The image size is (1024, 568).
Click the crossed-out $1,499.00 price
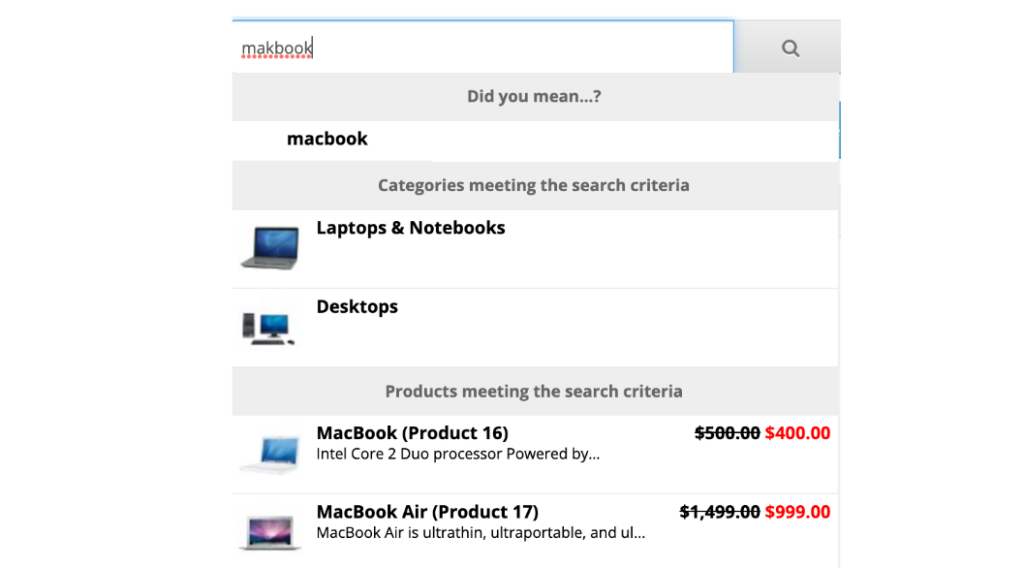click(x=720, y=512)
